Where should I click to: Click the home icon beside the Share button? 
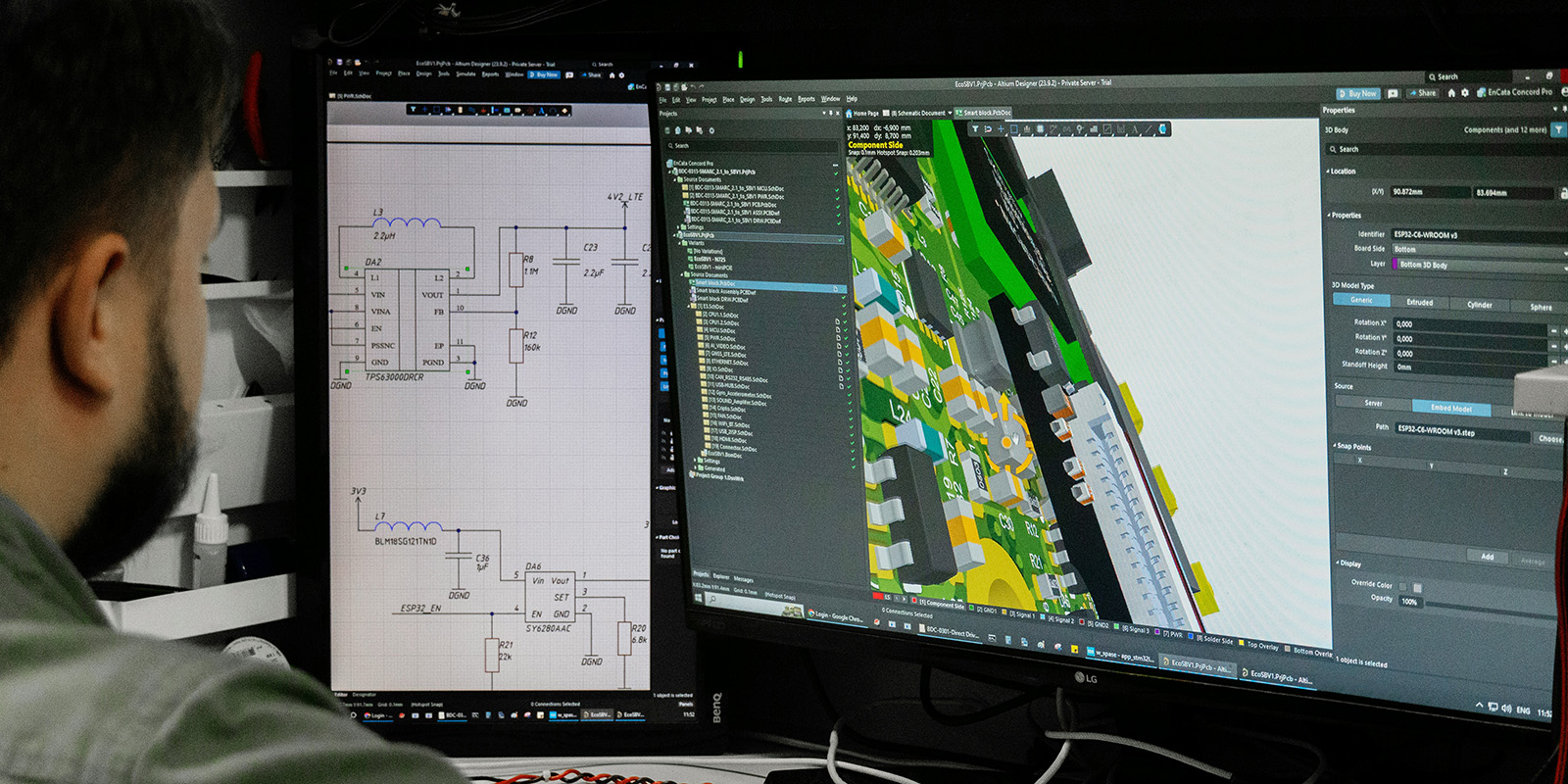pyautogui.click(x=1451, y=93)
